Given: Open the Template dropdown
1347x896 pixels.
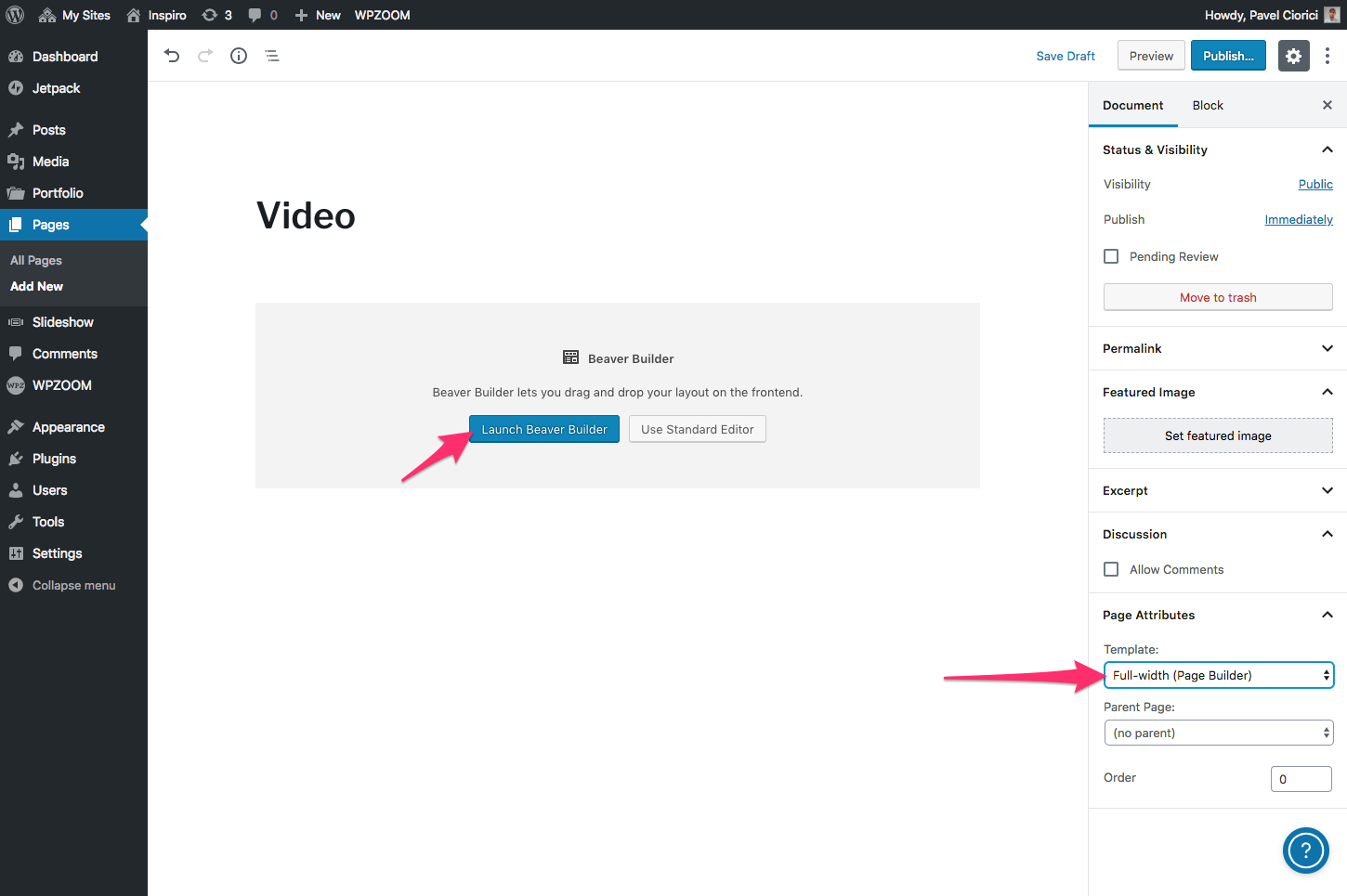Looking at the screenshot, I should [x=1218, y=675].
